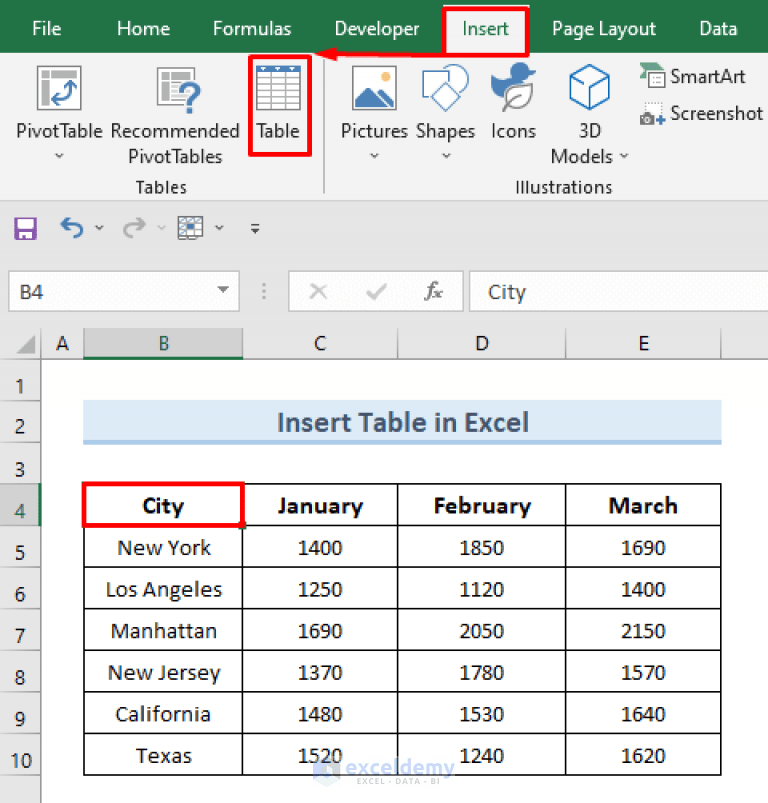Click inside the formula bar
The image size is (768, 803).
[x=600, y=291]
